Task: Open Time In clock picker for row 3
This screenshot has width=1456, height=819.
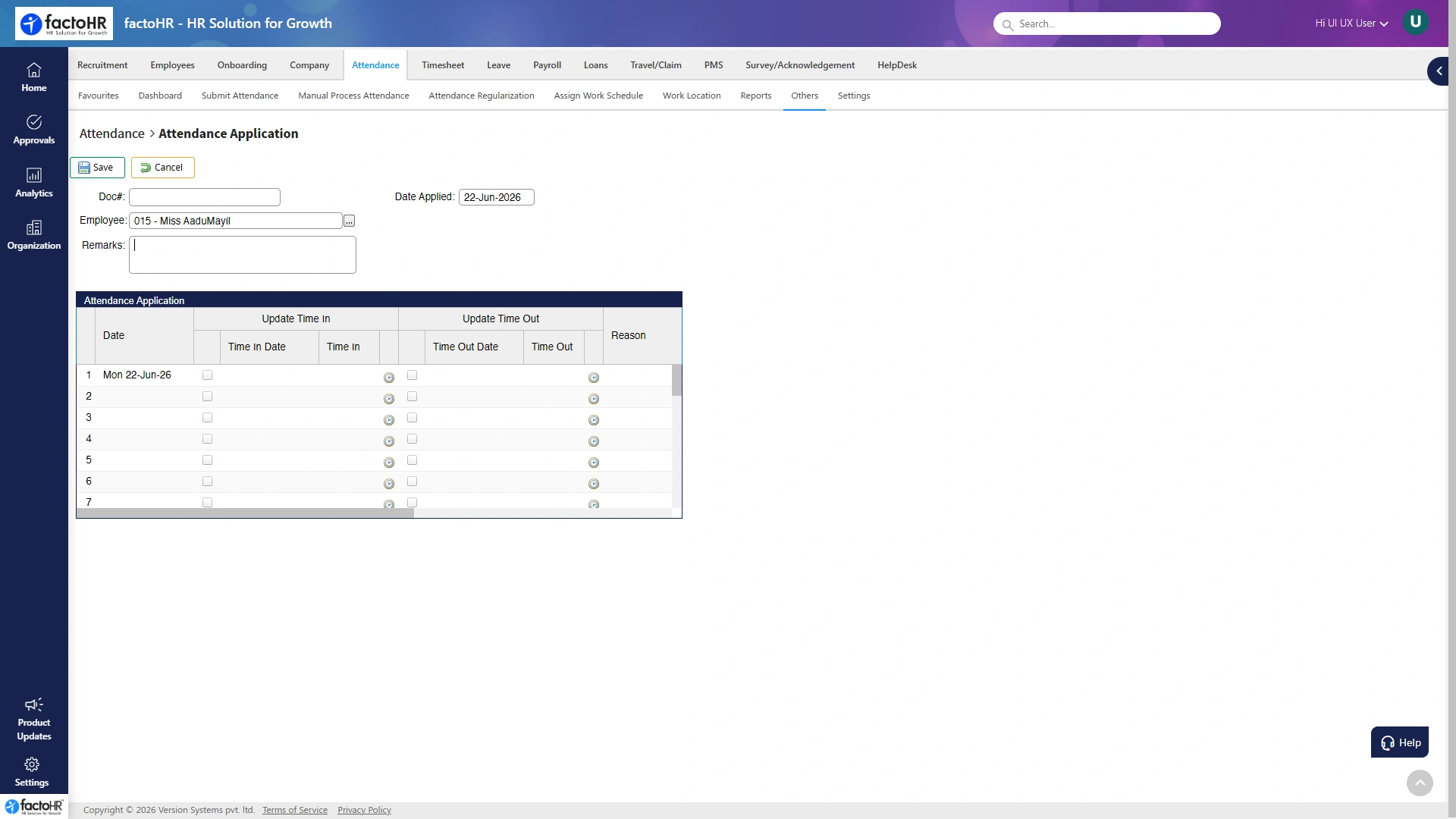Action: pyautogui.click(x=389, y=420)
